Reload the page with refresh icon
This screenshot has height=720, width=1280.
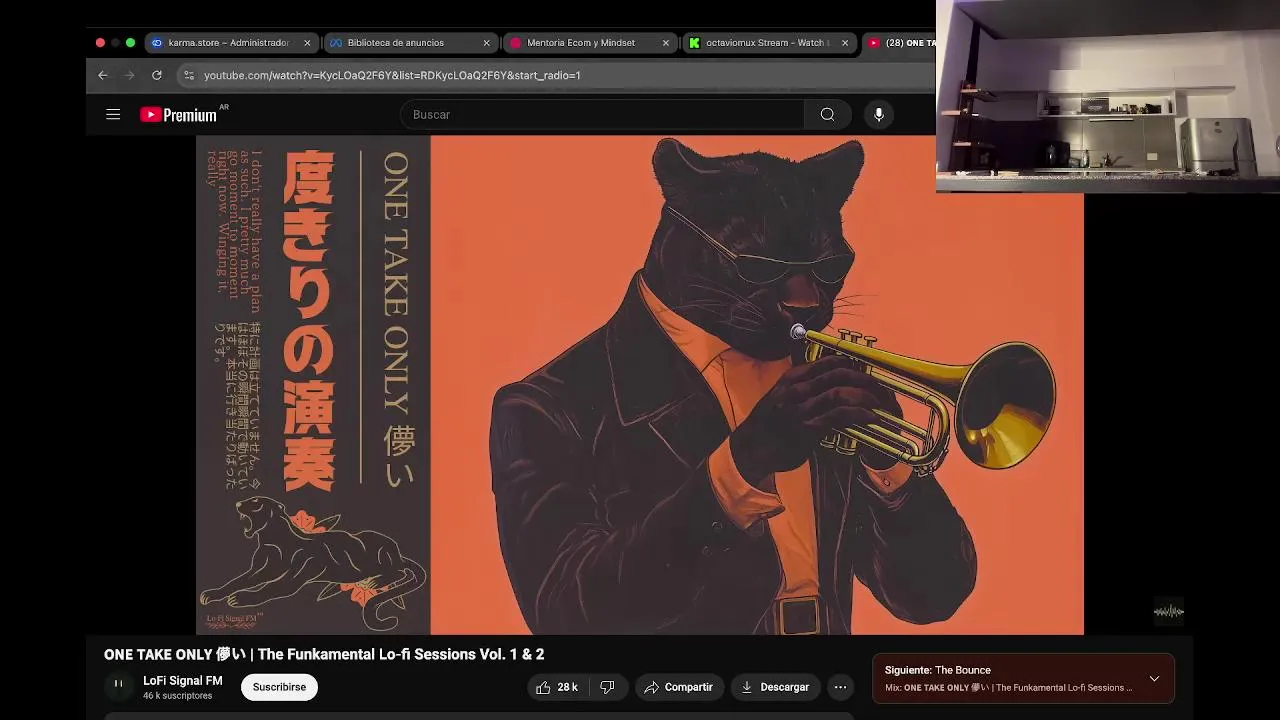click(157, 75)
